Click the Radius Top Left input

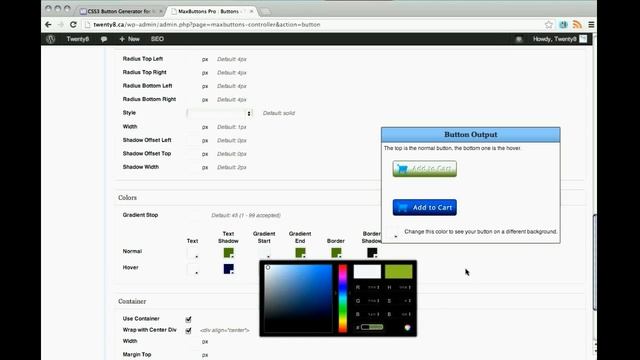pos(193,59)
